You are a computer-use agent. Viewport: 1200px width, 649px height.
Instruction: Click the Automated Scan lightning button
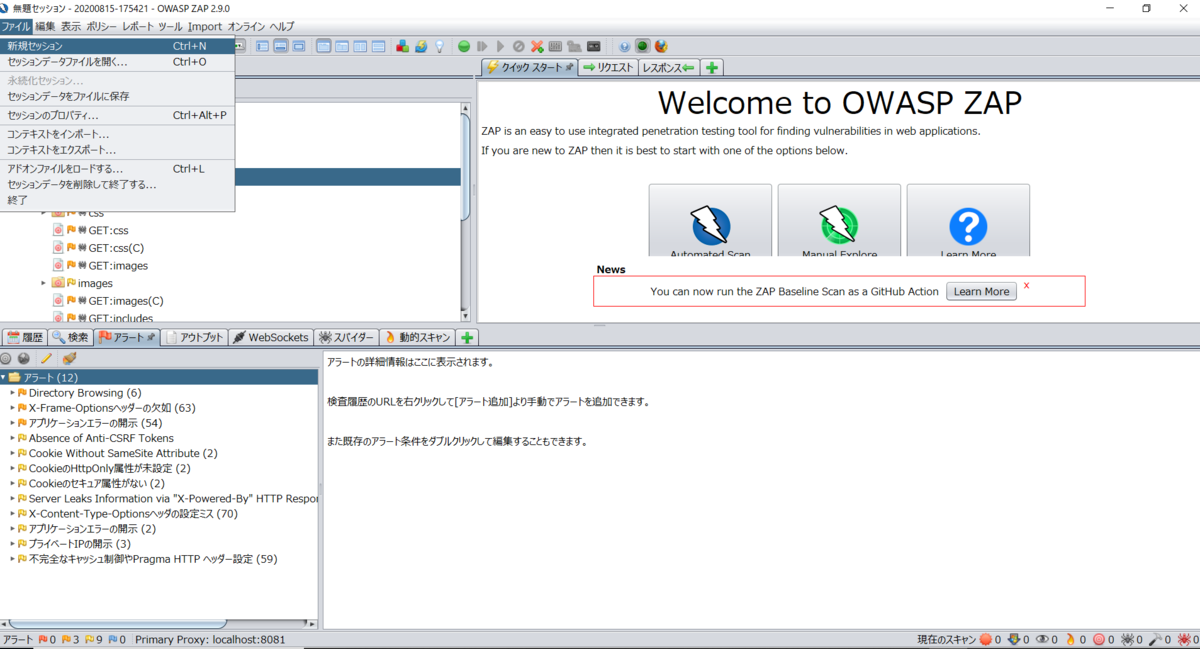coord(710,222)
